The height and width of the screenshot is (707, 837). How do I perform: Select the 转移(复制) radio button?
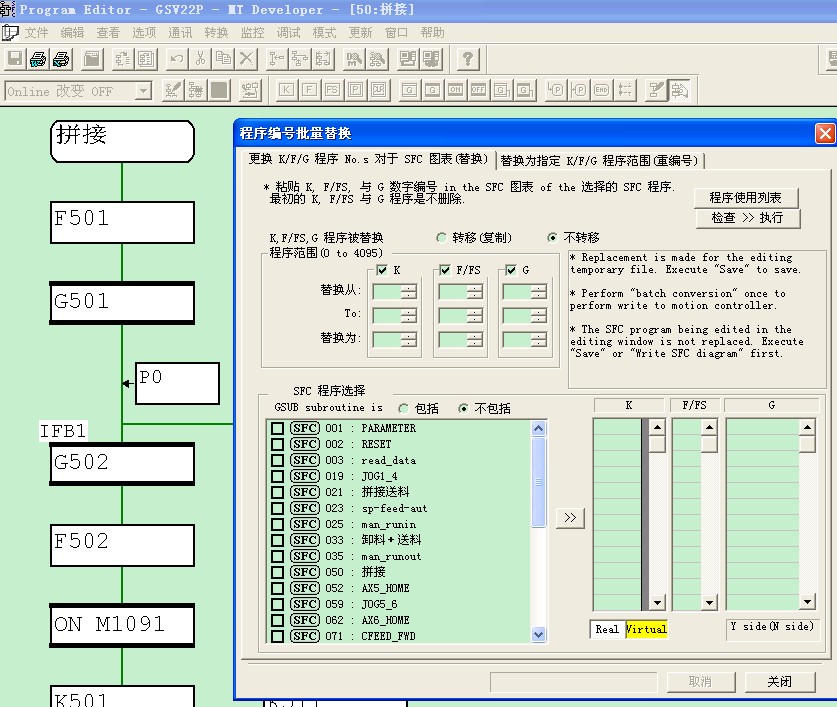click(442, 238)
